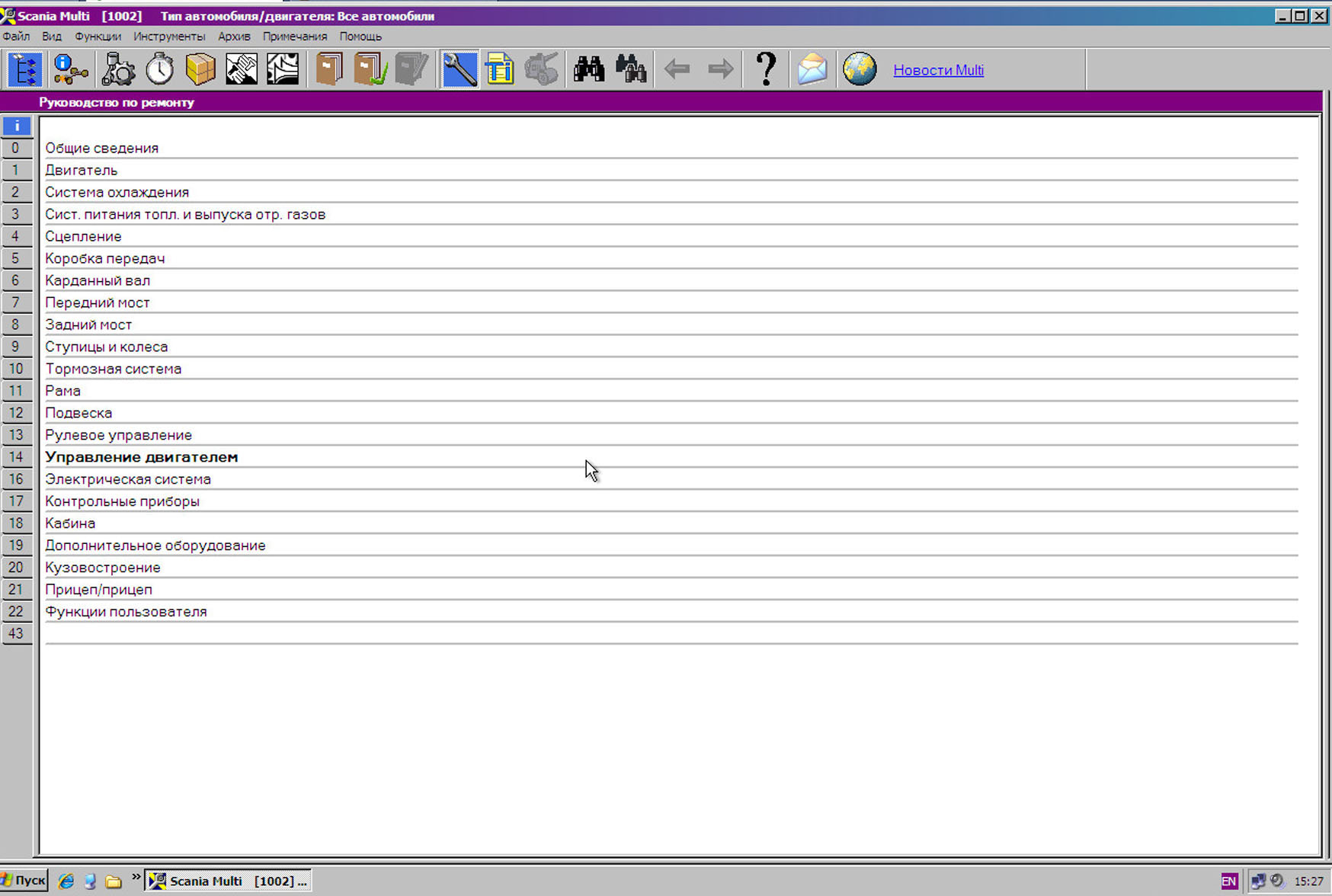
Task: Open the Новости Multi link
Action: (x=938, y=70)
